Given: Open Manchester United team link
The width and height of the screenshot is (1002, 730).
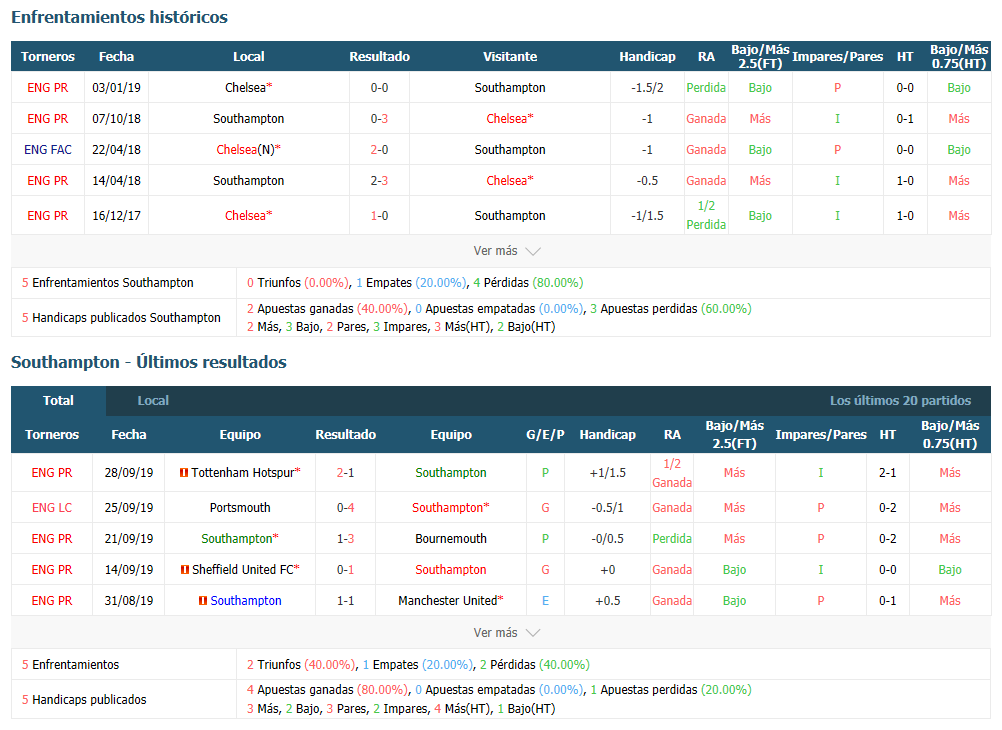Looking at the screenshot, I should coord(447,601).
